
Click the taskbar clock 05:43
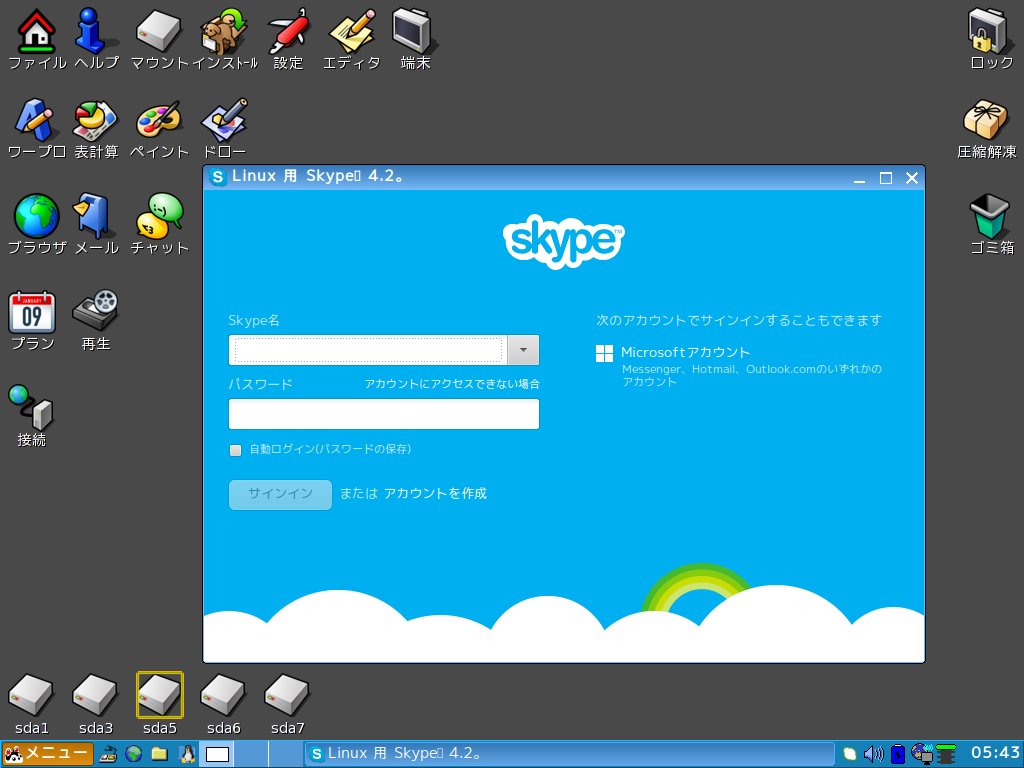coord(995,753)
